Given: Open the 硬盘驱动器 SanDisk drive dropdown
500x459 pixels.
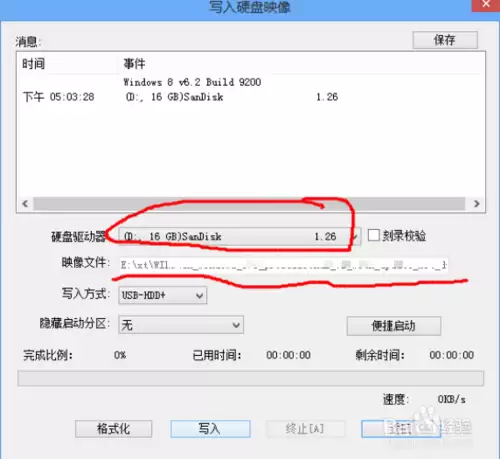Looking at the screenshot, I should pos(240,237).
